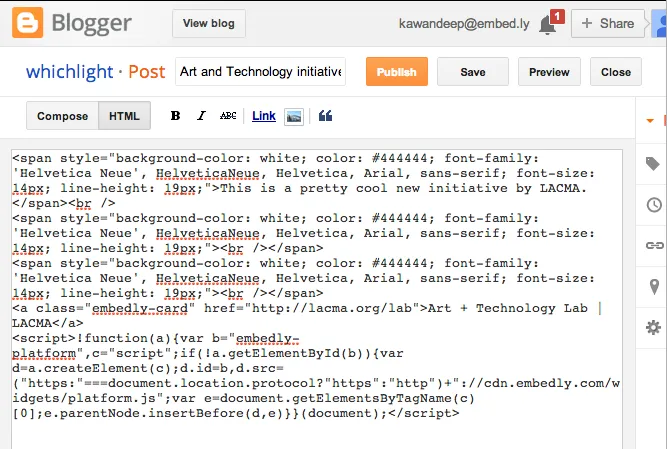Click the orange Blogger logo icon
The width and height of the screenshot is (667, 449).
28,23
